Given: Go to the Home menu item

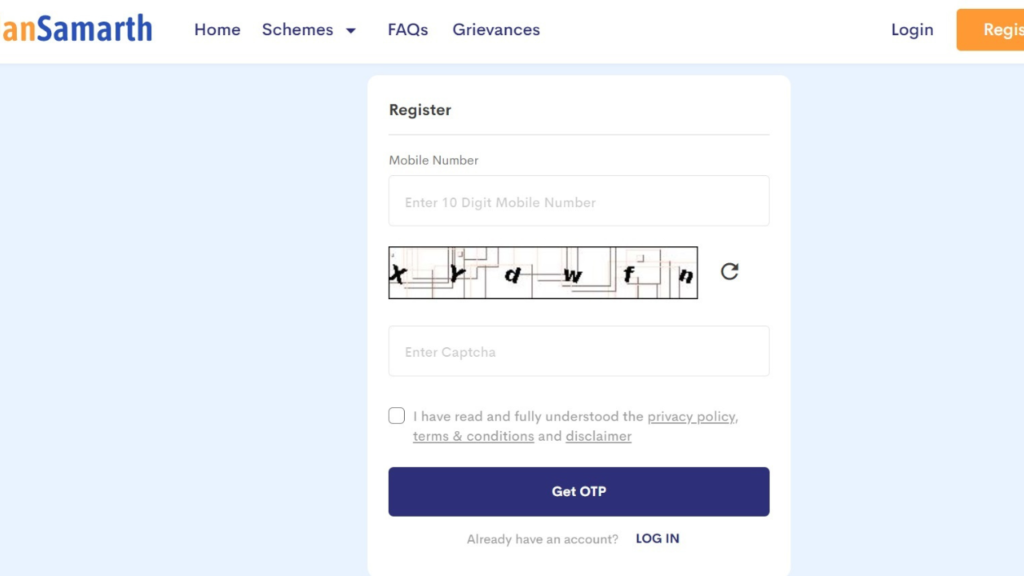Looking at the screenshot, I should 217,29.
